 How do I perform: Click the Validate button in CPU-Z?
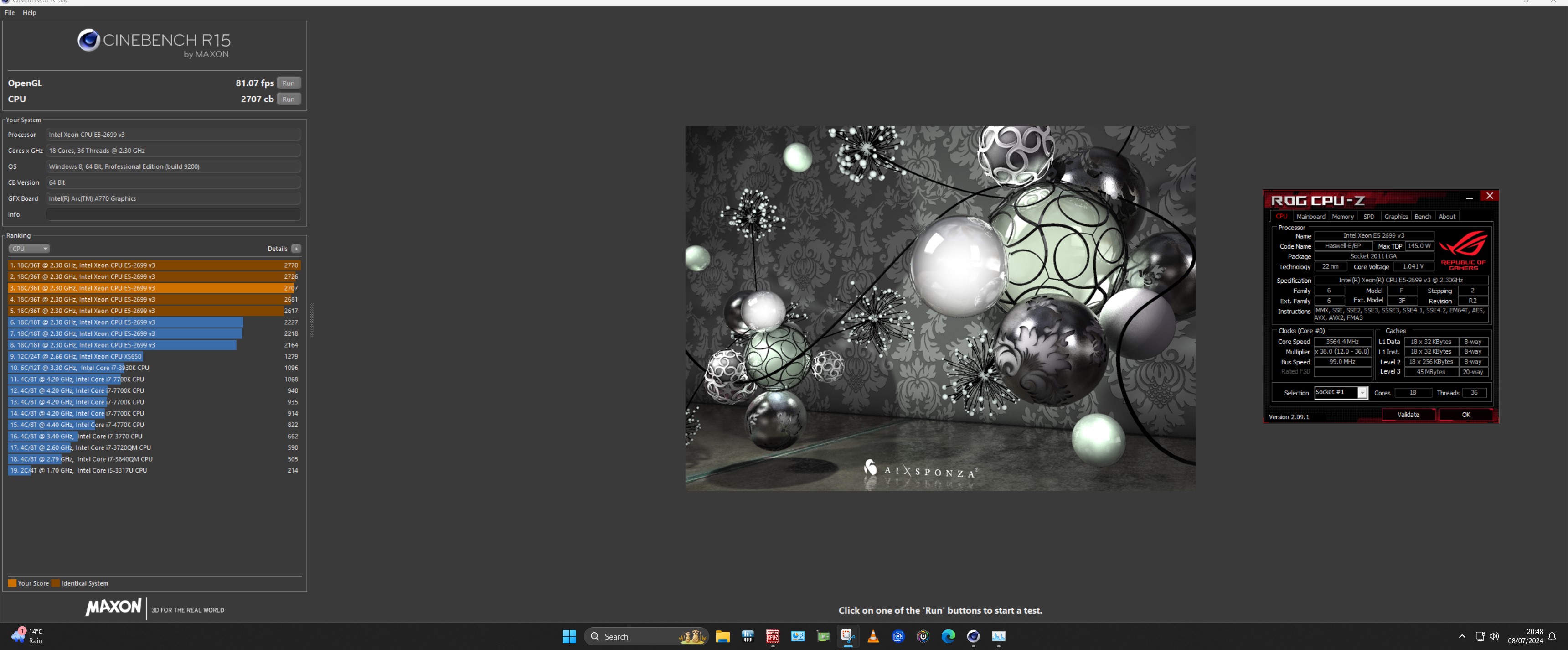(1408, 415)
